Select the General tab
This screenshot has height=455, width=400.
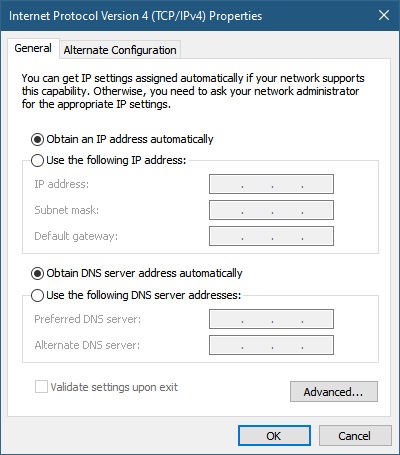click(33, 48)
